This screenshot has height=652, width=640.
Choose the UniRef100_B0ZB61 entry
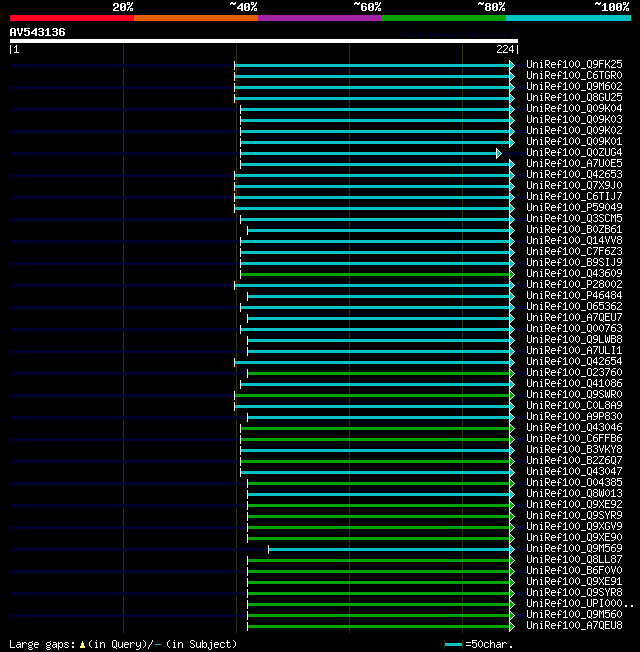(x=574, y=230)
